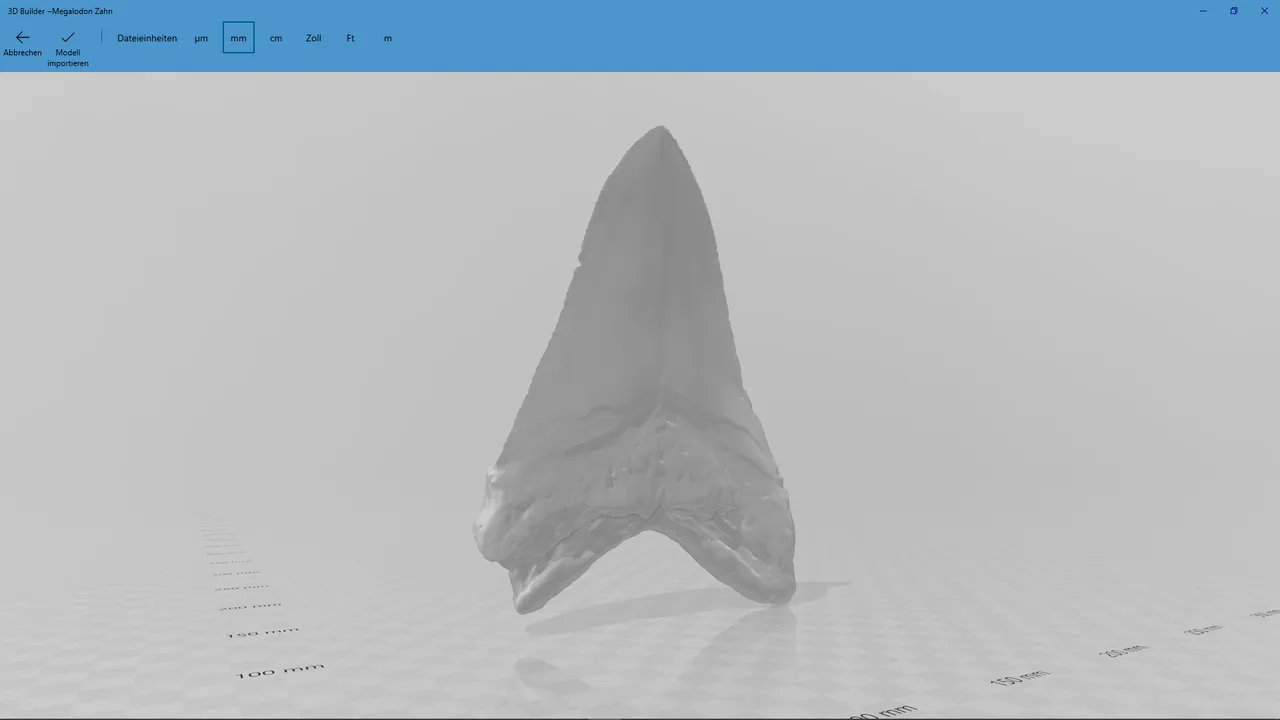Image resolution: width=1280 pixels, height=720 pixels.
Task: Click the maximize icon in the title bar
Action: (x=1233, y=11)
